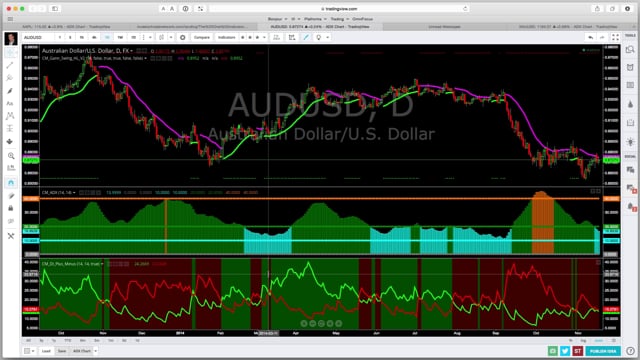
Task: Switch to the Unread Messages browser tab
Action: [444, 27]
